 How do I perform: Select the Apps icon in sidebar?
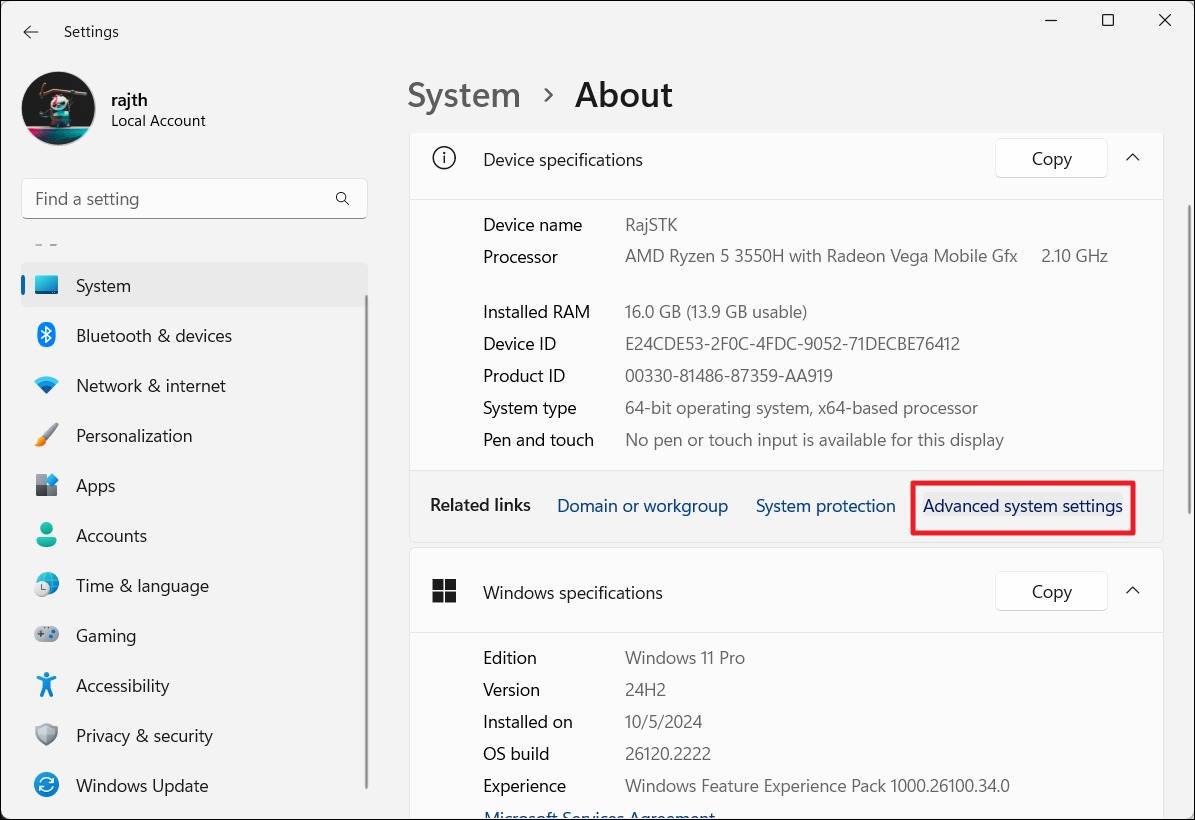[46, 486]
